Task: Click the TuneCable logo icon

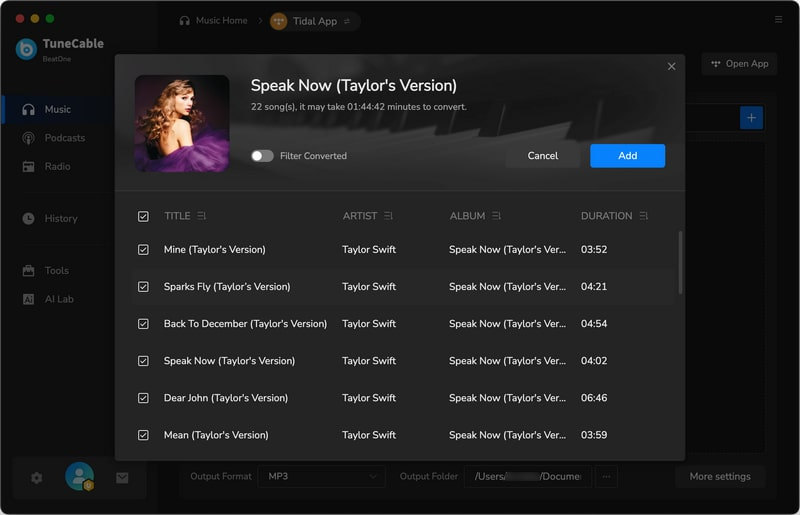Action: pos(26,49)
